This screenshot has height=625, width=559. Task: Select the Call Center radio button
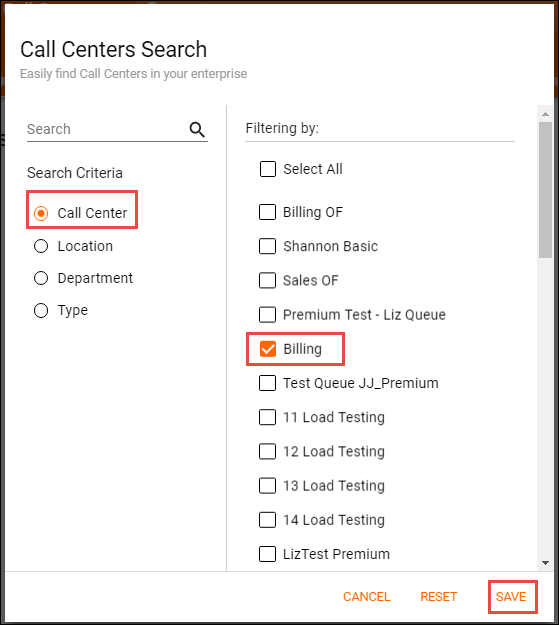pyautogui.click(x=41, y=213)
